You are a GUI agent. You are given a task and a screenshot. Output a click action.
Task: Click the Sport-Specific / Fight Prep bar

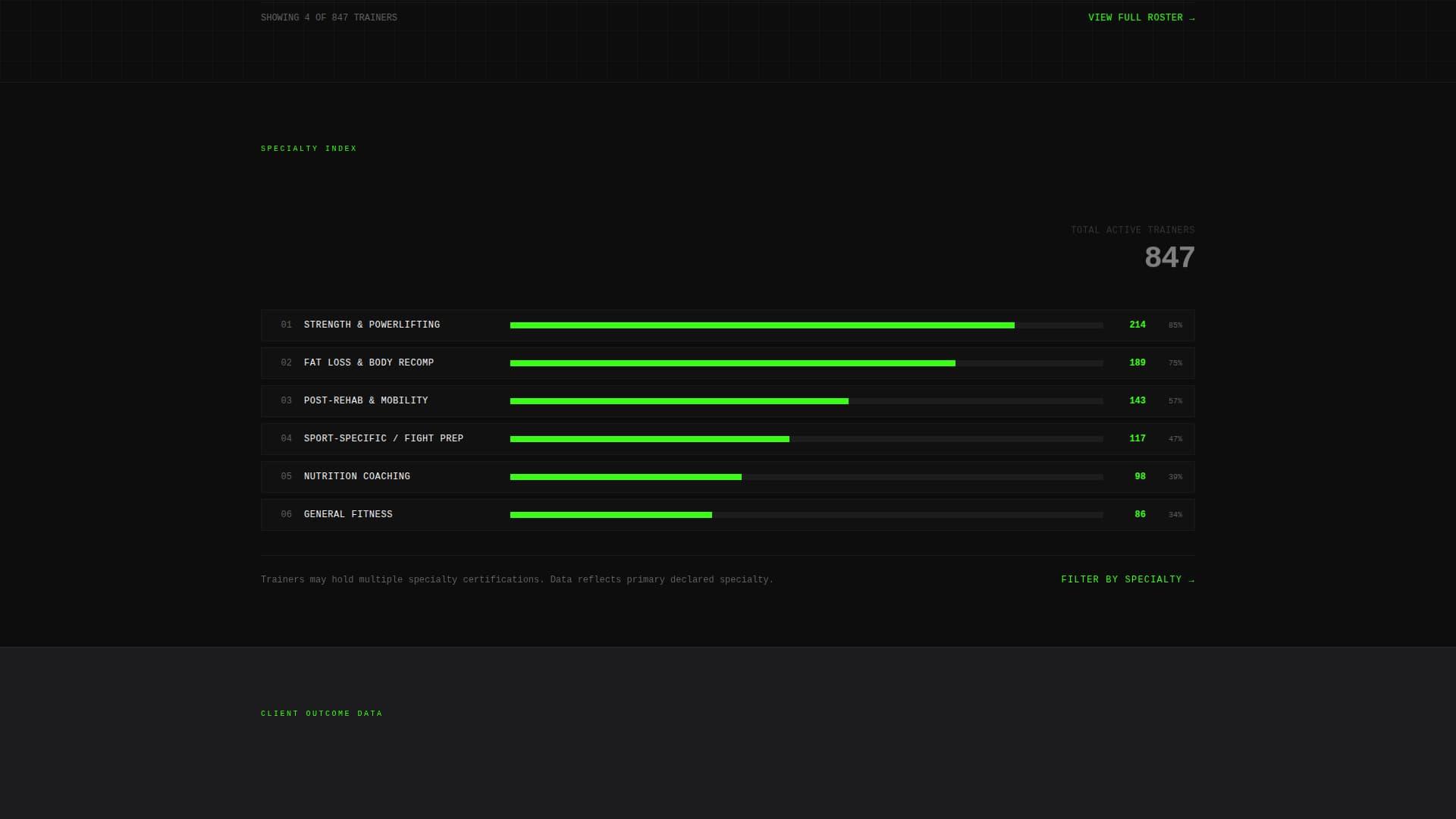(806, 439)
